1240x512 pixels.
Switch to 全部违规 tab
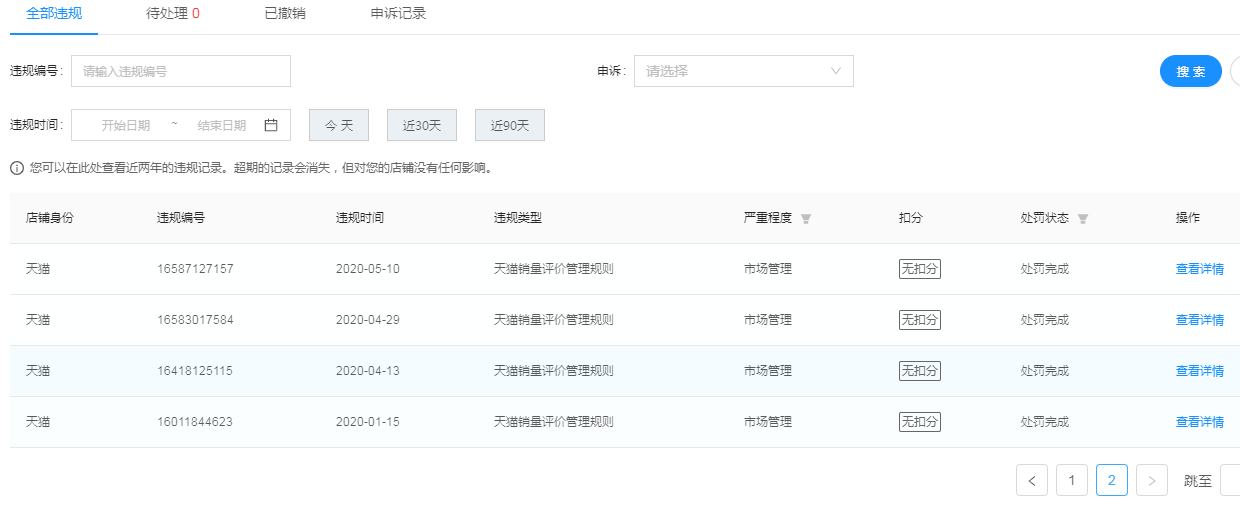click(54, 14)
